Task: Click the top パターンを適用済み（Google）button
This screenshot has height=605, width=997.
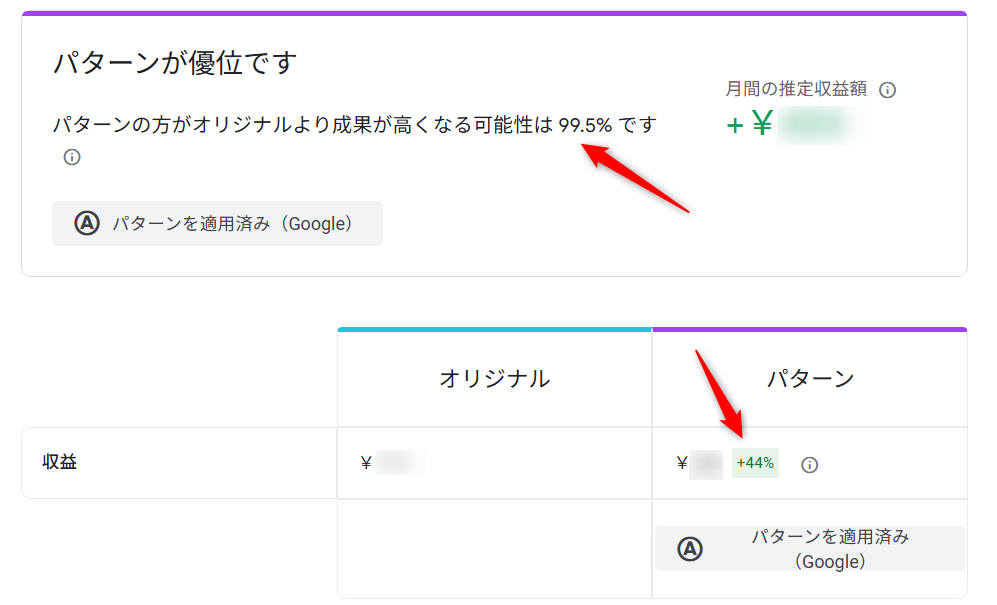Action: [x=217, y=224]
